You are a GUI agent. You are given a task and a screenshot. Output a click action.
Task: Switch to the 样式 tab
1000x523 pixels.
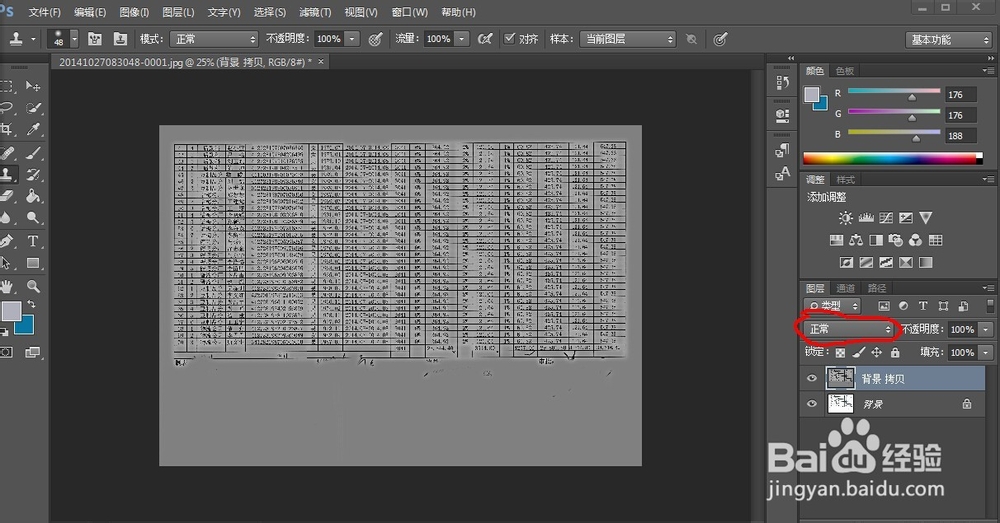tap(846, 180)
